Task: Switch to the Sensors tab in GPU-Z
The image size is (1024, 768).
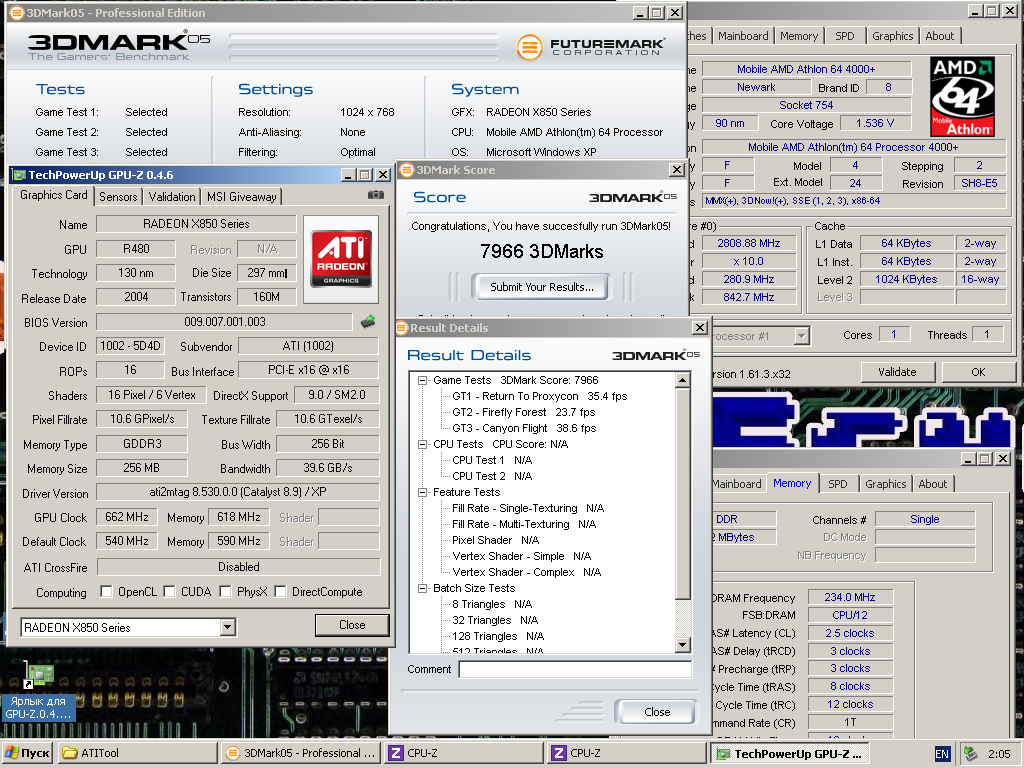Action: click(118, 197)
